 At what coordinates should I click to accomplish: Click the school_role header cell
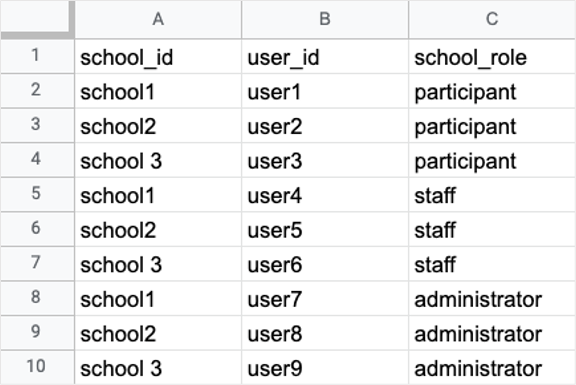[492, 56]
